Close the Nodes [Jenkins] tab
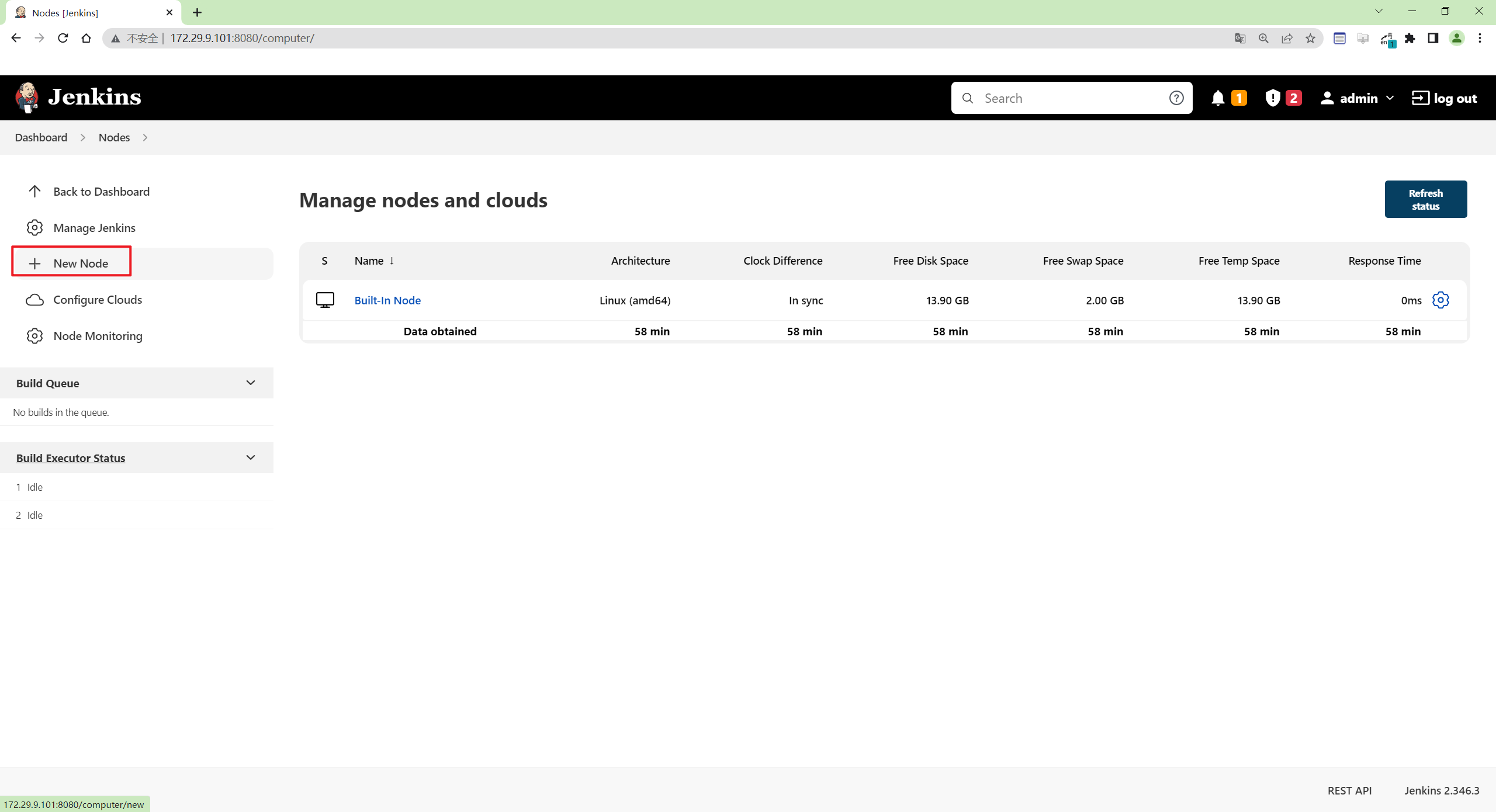 [x=169, y=12]
